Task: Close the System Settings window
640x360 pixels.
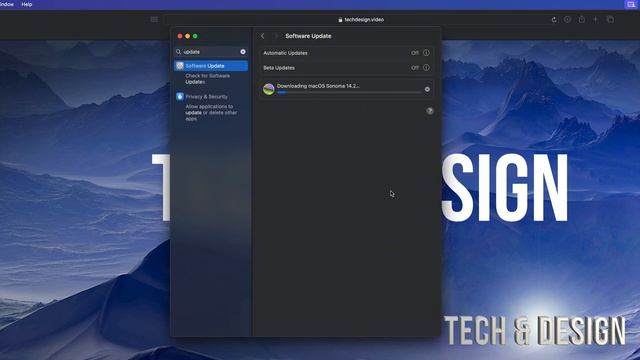Action: (x=180, y=36)
